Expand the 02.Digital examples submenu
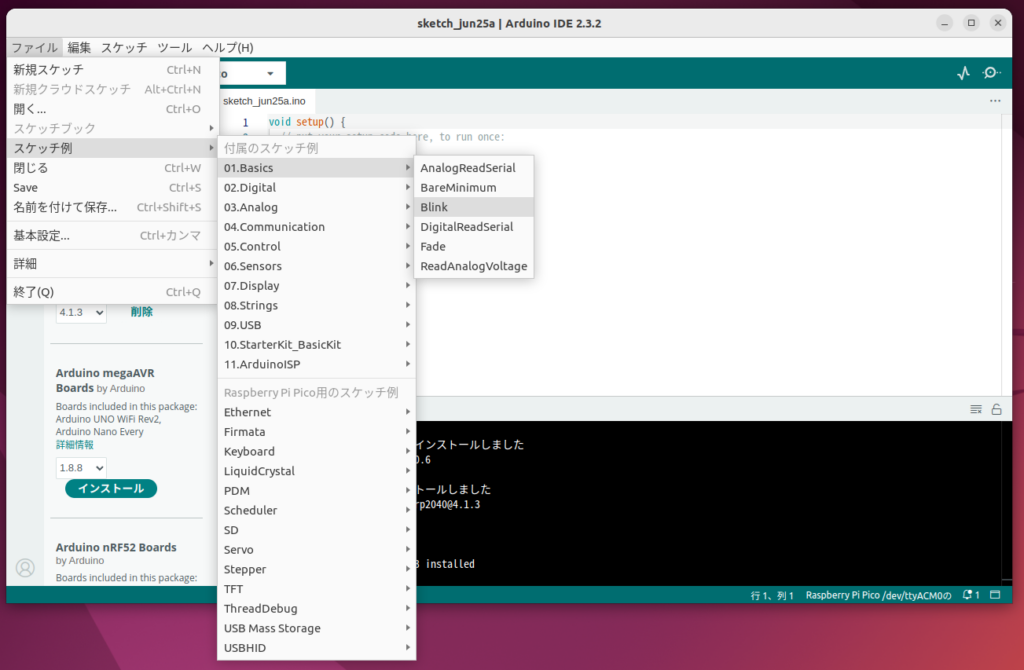Image resolution: width=1024 pixels, height=670 pixels. [x=317, y=187]
